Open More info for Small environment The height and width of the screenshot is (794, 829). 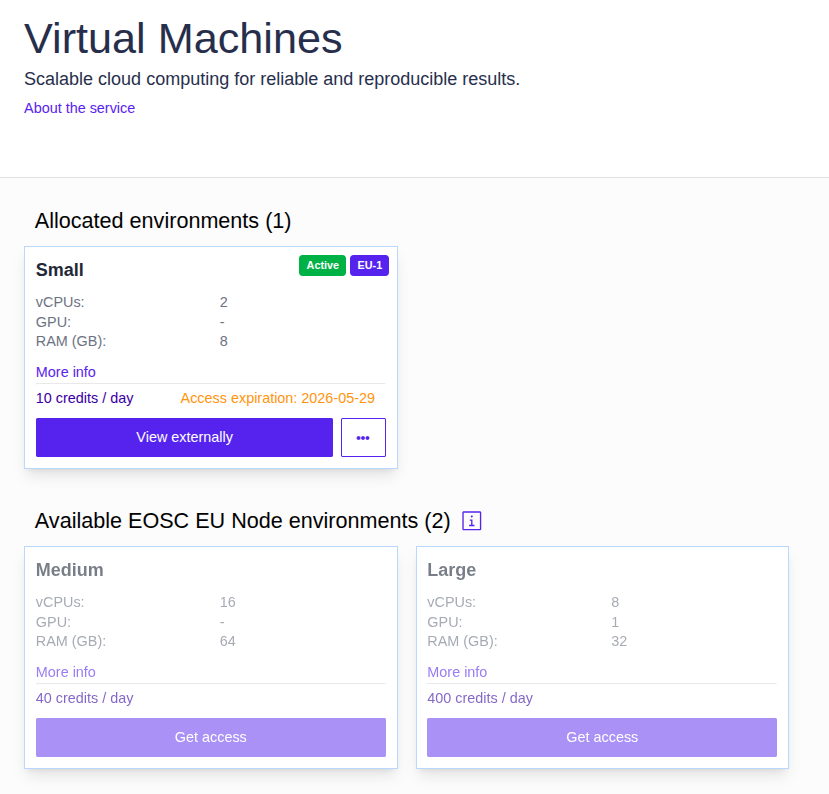coord(66,372)
